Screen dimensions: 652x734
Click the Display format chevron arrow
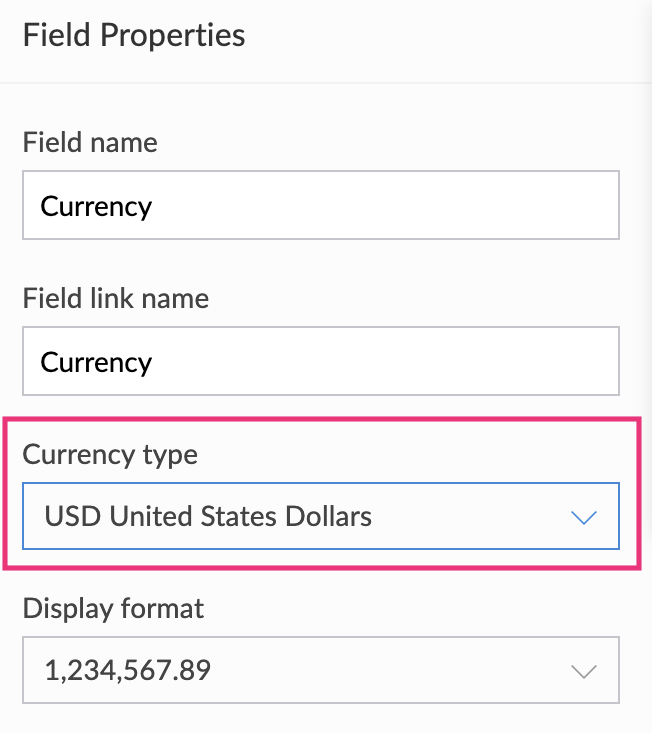point(582,671)
